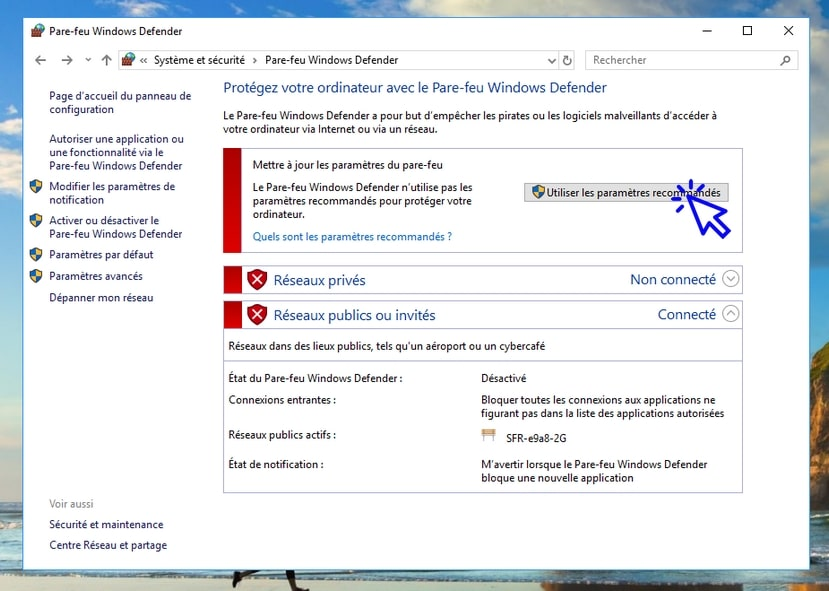Open 'Paramètres avancés' link
The width and height of the screenshot is (829, 591).
(x=96, y=276)
